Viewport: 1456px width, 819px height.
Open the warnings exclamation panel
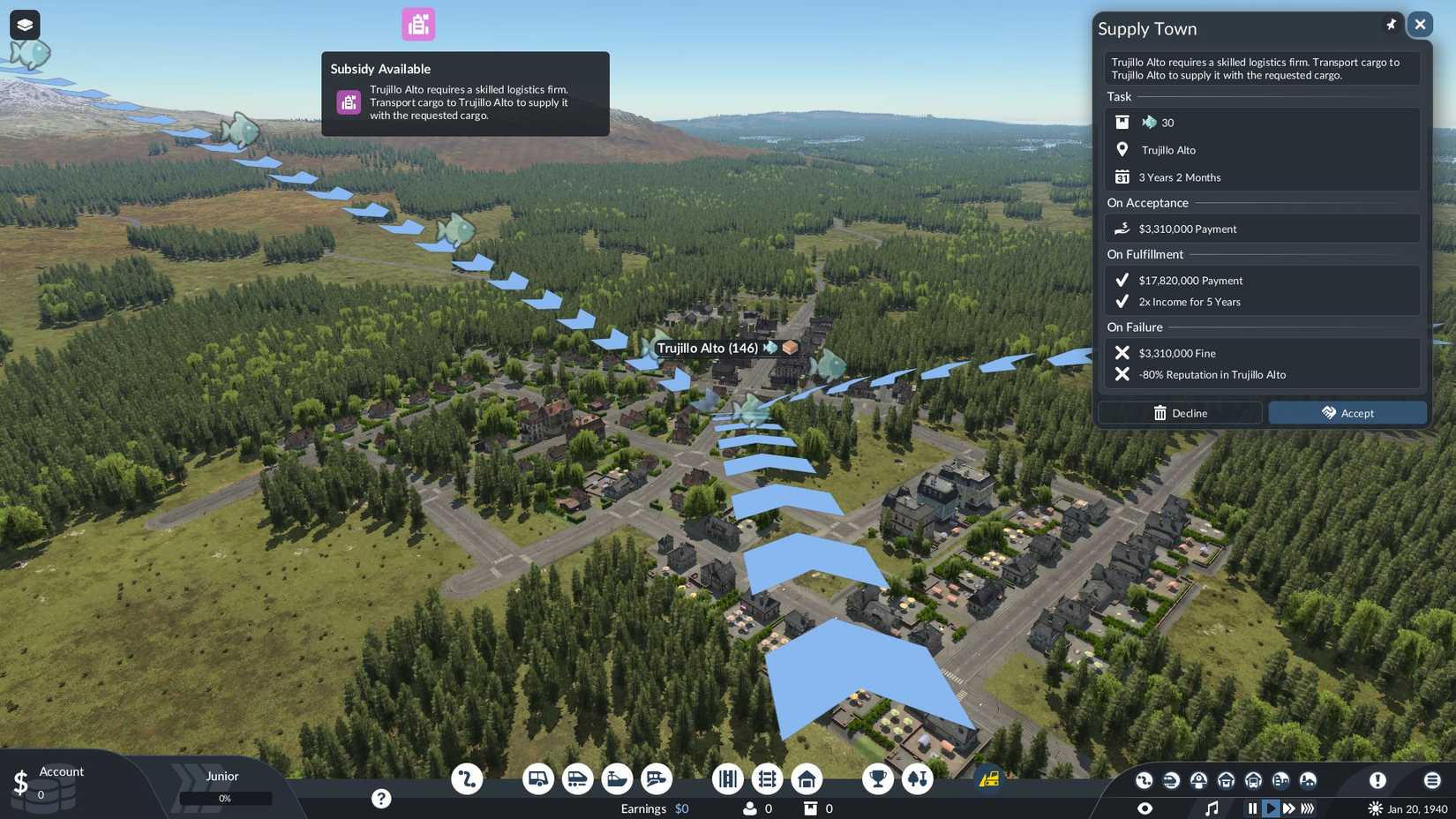pyautogui.click(x=1377, y=780)
